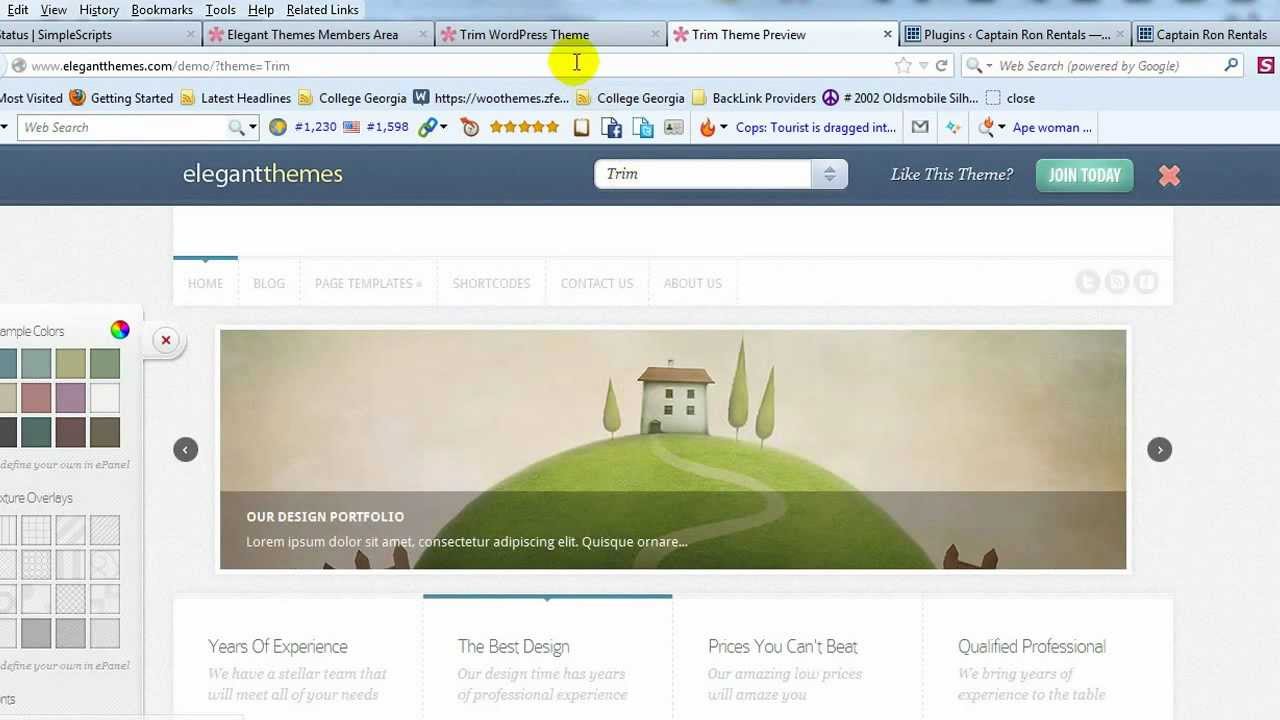Advance the slider with the right arrow
1280x720 pixels.
click(1160, 450)
